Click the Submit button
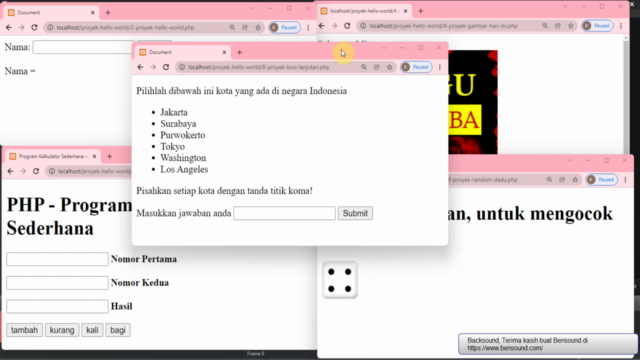The height and width of the screenshot is (360, 640). point(355,213)
